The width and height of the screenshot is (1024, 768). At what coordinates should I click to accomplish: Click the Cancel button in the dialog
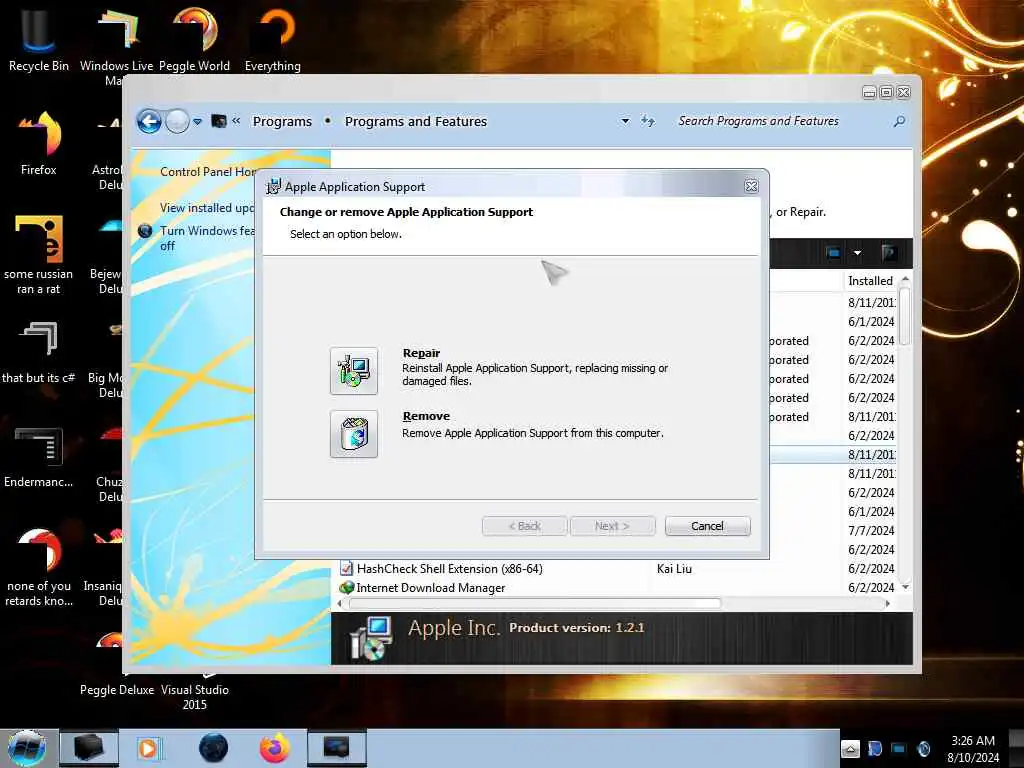[x=707, y=526]
